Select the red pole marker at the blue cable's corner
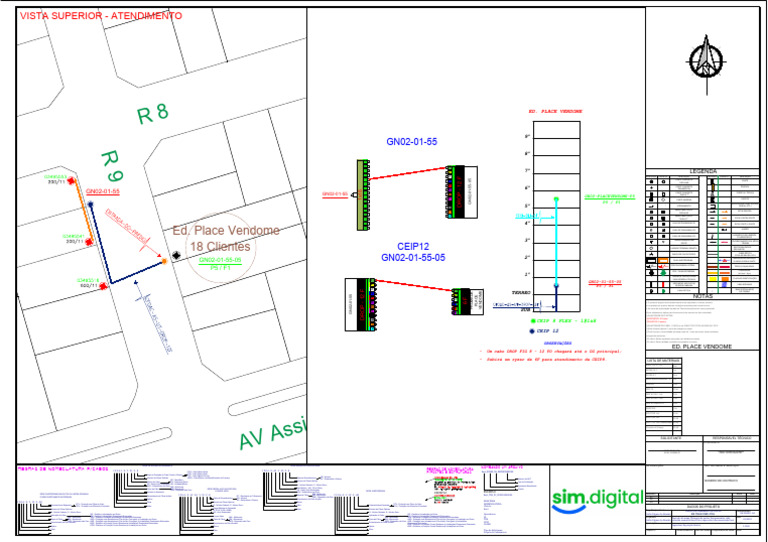 coord(103,286)
